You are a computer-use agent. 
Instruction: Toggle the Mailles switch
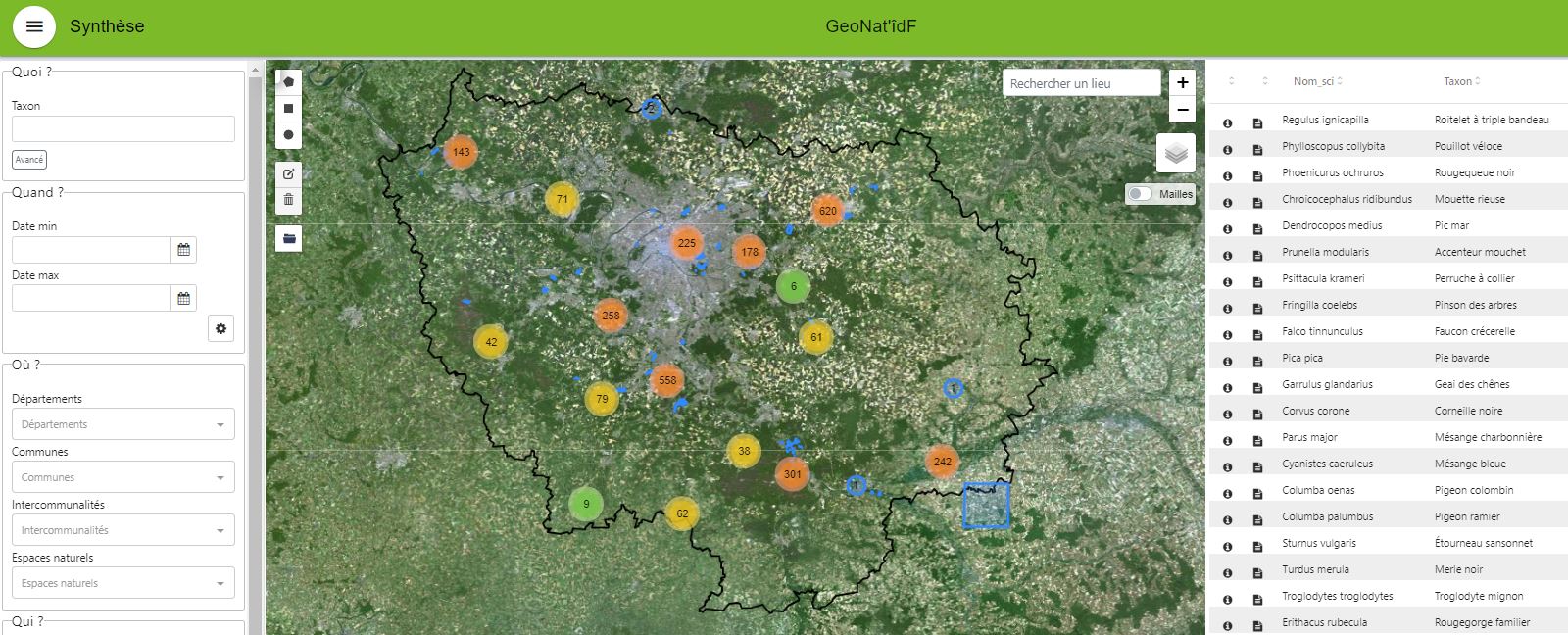pyautogui.click(x=1140, y=194)
